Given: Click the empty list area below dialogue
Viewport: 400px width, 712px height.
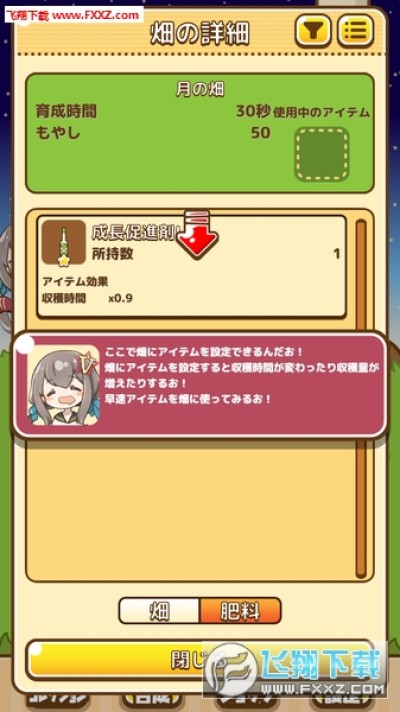Looking at the screenshot, I should [x=191, y=509].
